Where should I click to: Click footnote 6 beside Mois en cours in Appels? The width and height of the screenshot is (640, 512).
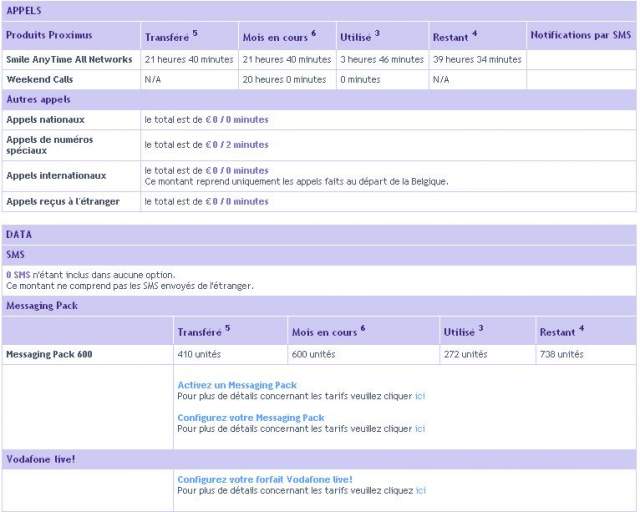tap(313, 33)
